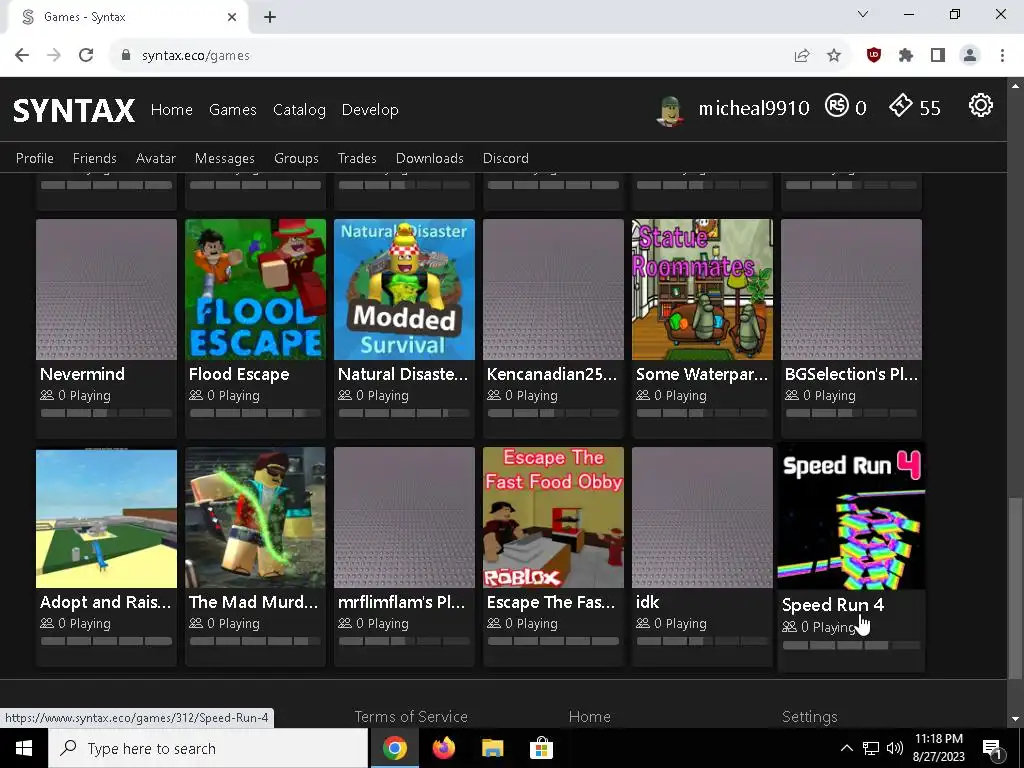The height and width of the screenshot is (768, 1024).
Task: Open micheal9910 avatar headshot
Action: click(x=670, y=110)
